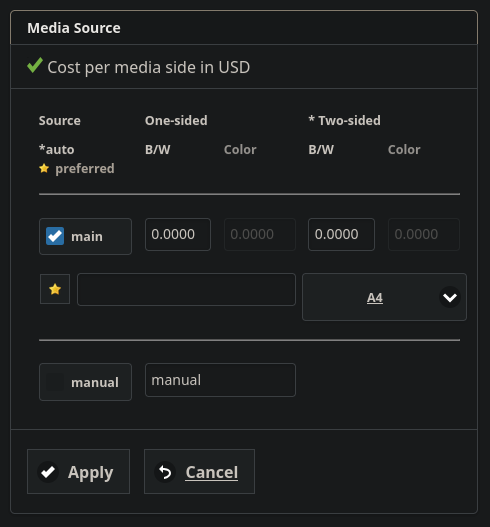Click the manual source name text field

pos(220,380)
